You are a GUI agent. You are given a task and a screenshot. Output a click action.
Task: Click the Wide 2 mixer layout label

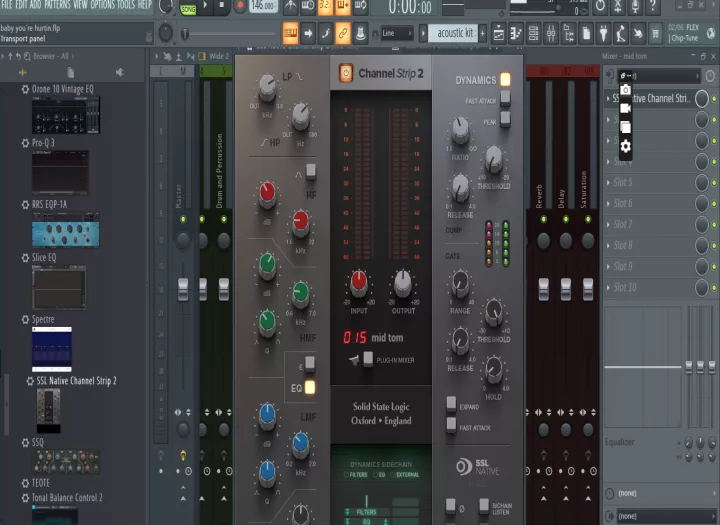(219, 56)
